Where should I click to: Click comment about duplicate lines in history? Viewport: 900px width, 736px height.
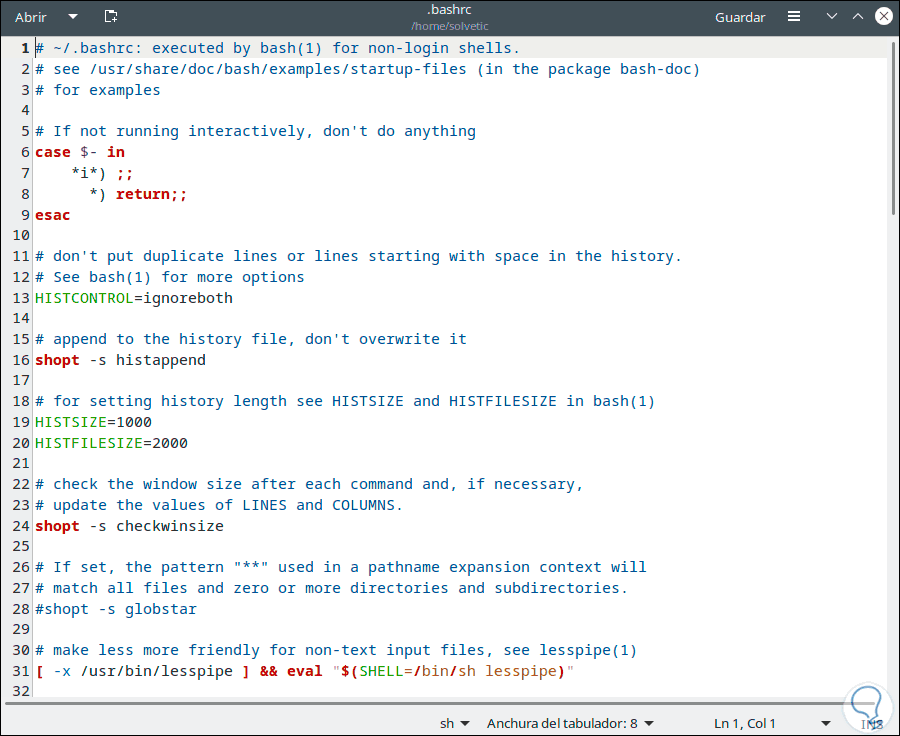[x=358, y=257]
